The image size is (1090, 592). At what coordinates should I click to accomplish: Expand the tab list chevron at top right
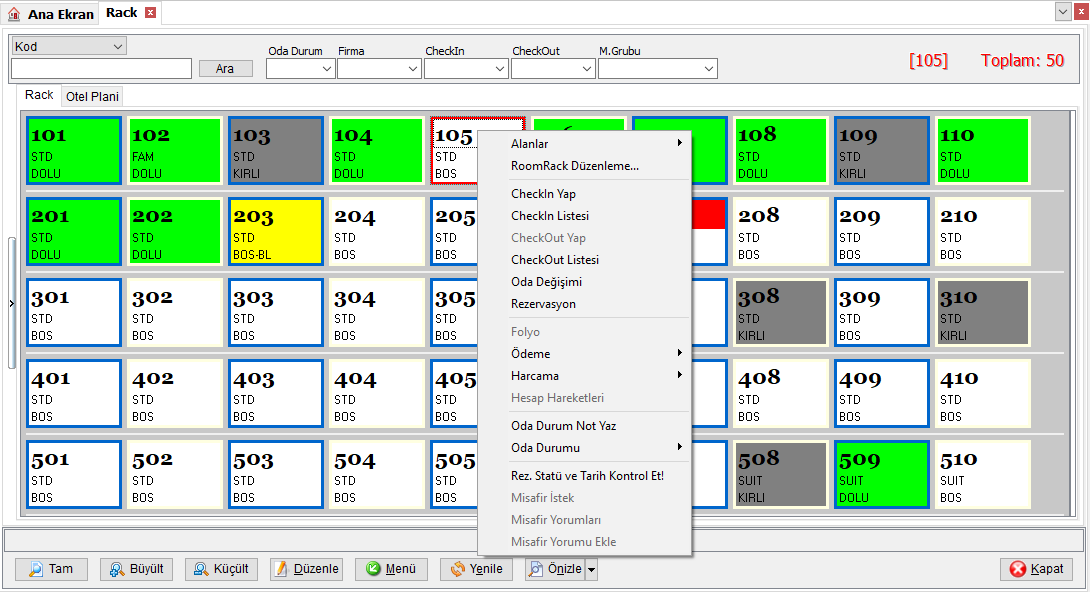[1063, 12]
